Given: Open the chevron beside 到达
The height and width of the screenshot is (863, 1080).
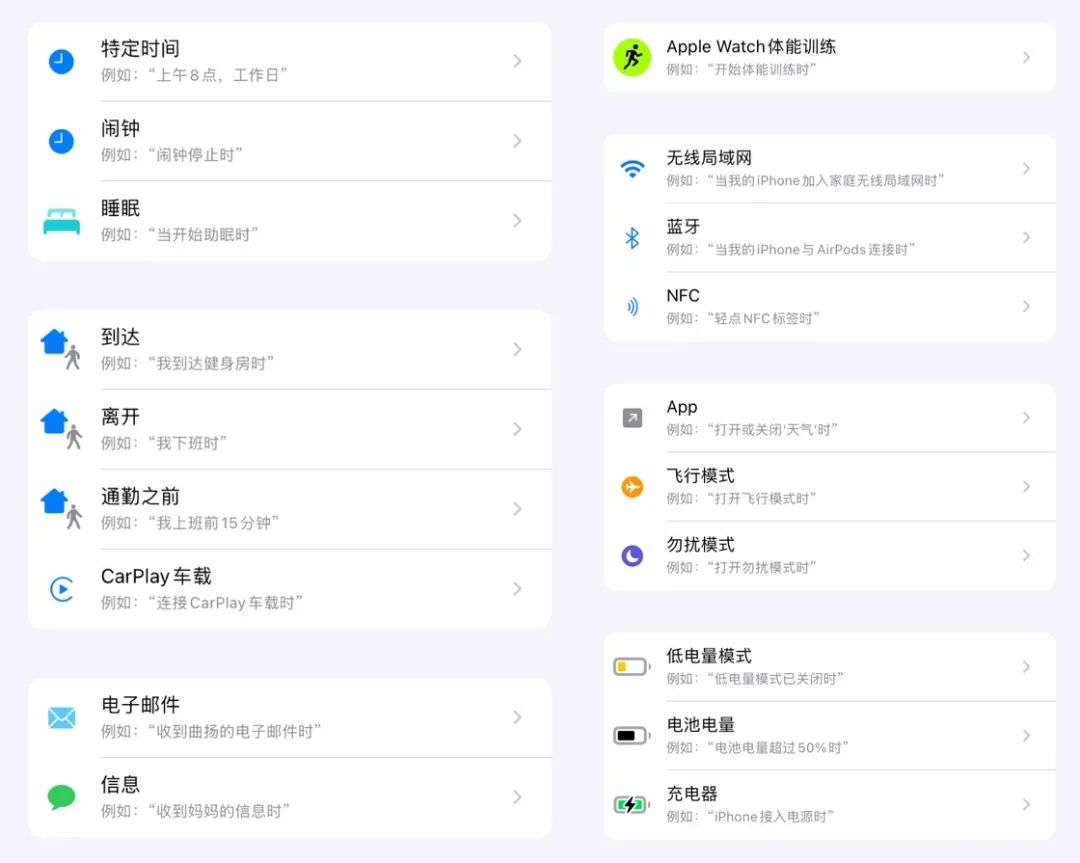Looking at the screenshot, I should coord(517,349).
